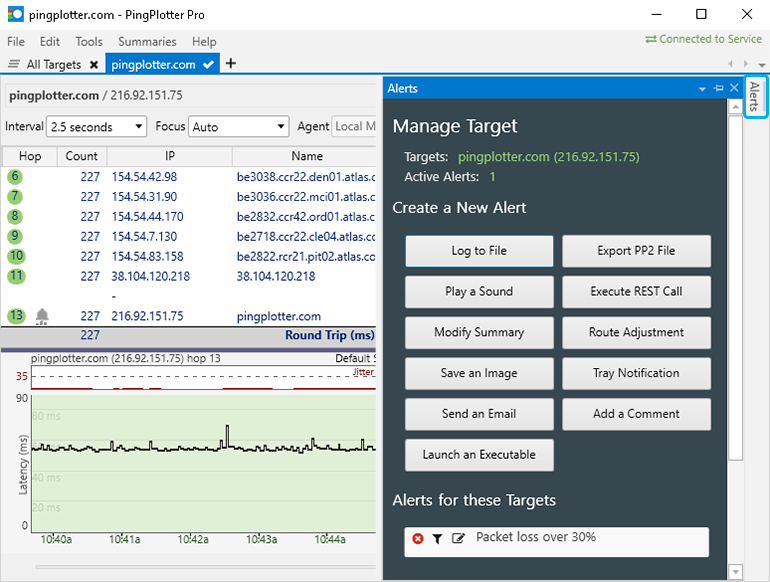Remove the Packet loss alert with red X
770x582 pixels.
(418, 539)
